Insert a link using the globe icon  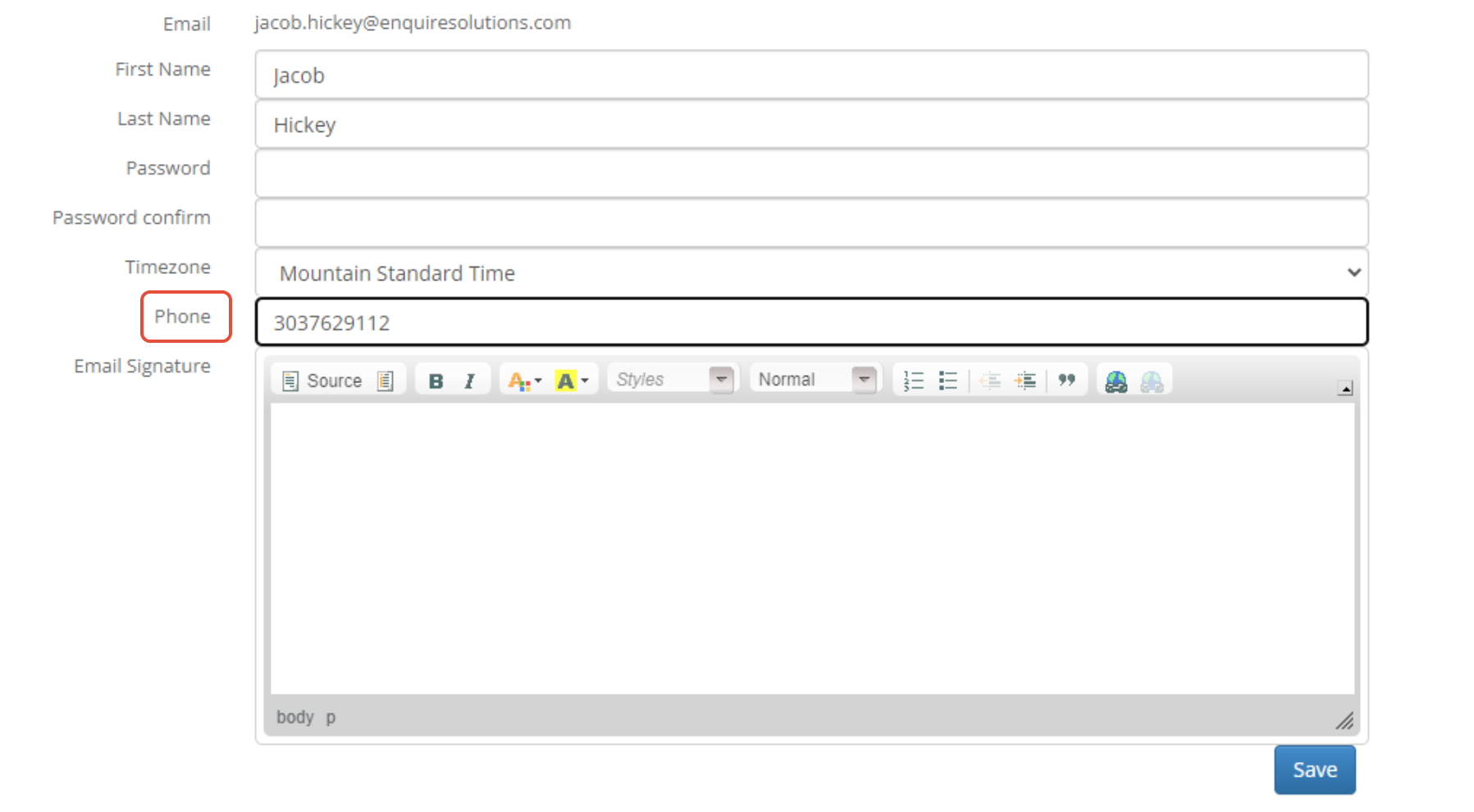click(1115, 380)
